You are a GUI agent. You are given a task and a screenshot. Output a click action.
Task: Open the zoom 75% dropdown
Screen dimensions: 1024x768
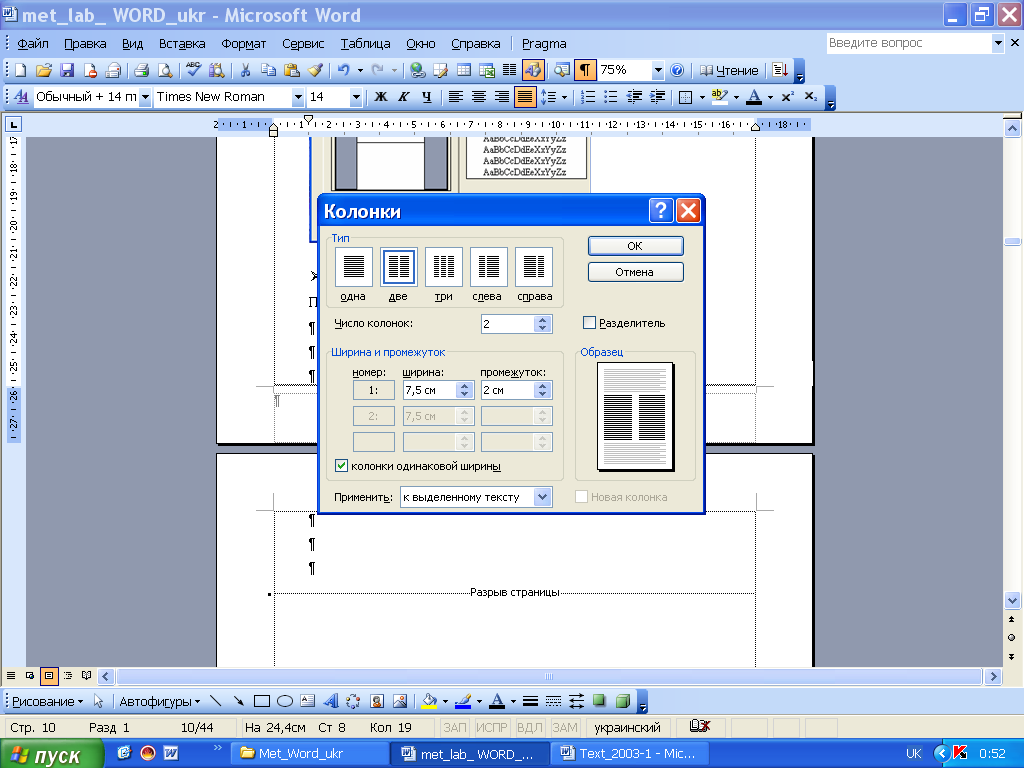[658, 70]
